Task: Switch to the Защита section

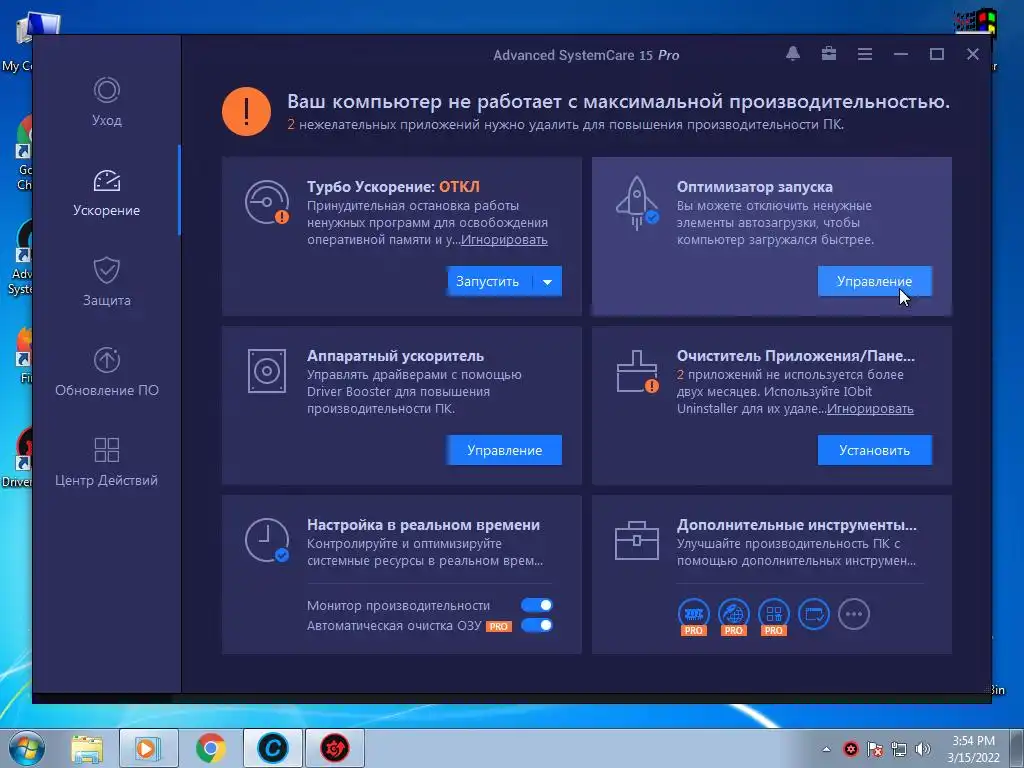Action: [106, 281]
